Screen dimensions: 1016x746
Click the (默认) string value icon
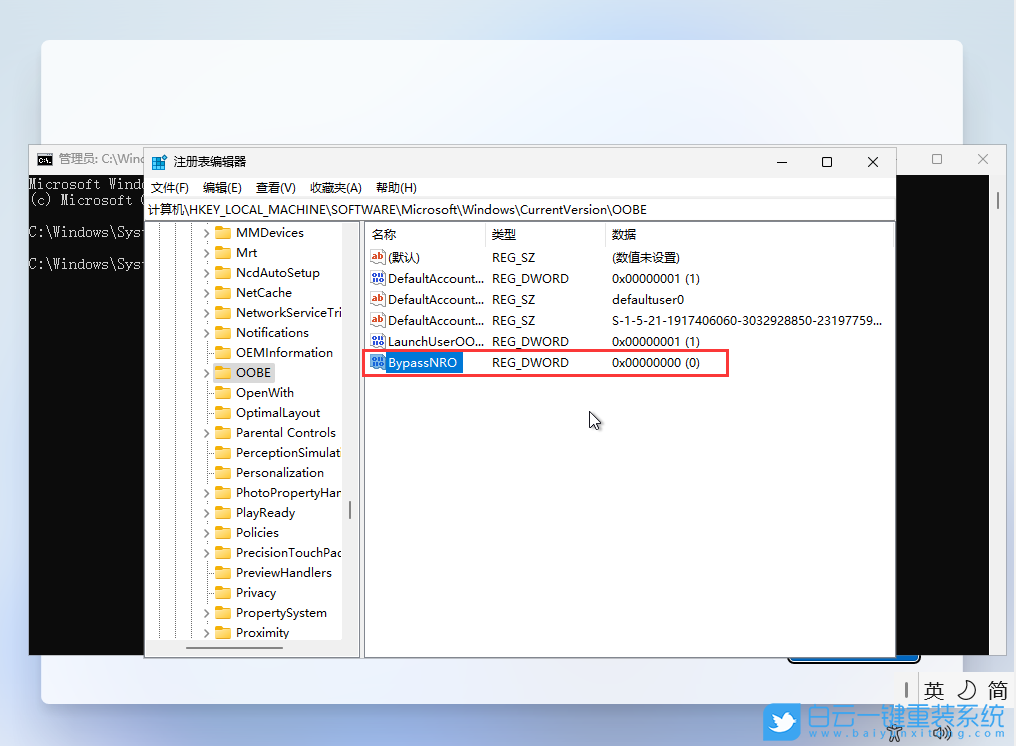378,257
